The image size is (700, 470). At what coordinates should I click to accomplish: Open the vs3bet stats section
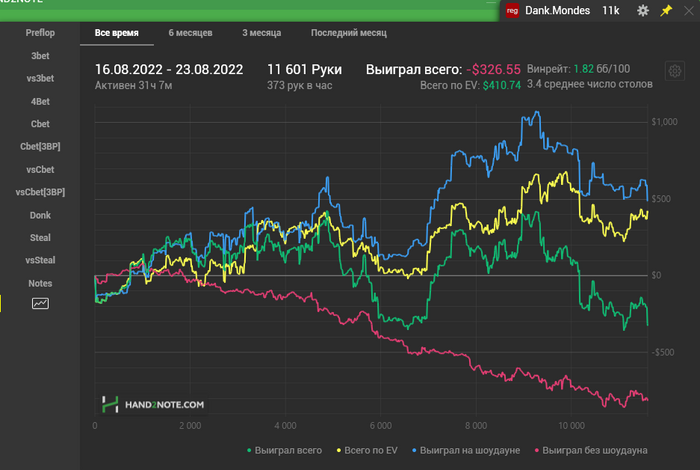40,78
